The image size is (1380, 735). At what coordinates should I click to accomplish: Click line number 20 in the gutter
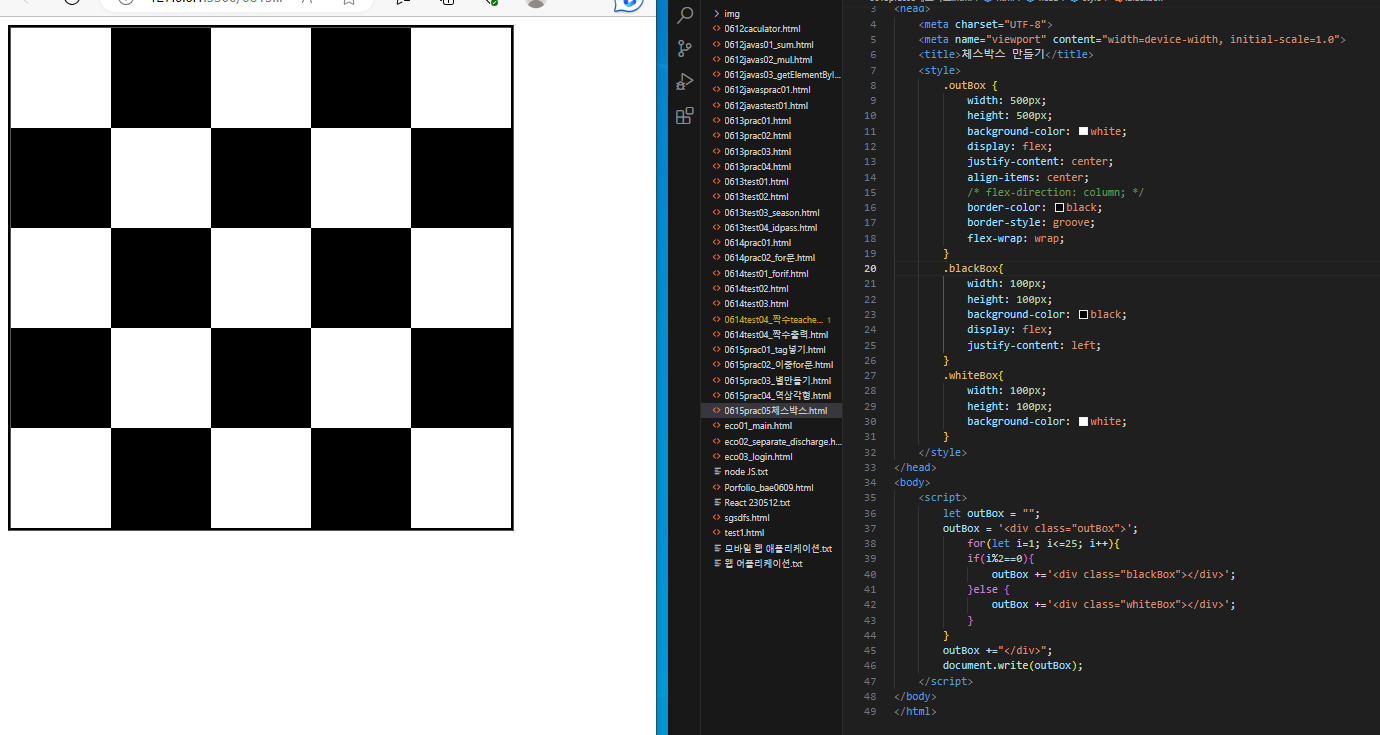point(870,269)
